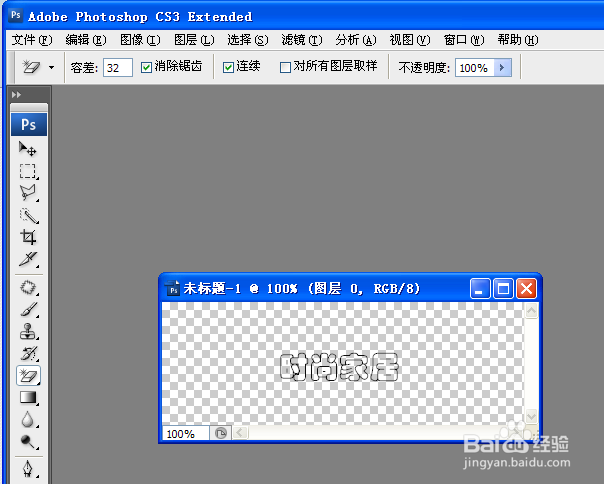Viewport: 604px width, 484px height.
Task: Expand the tool preset dropdown arrow
Action: (x=51, y=68)
